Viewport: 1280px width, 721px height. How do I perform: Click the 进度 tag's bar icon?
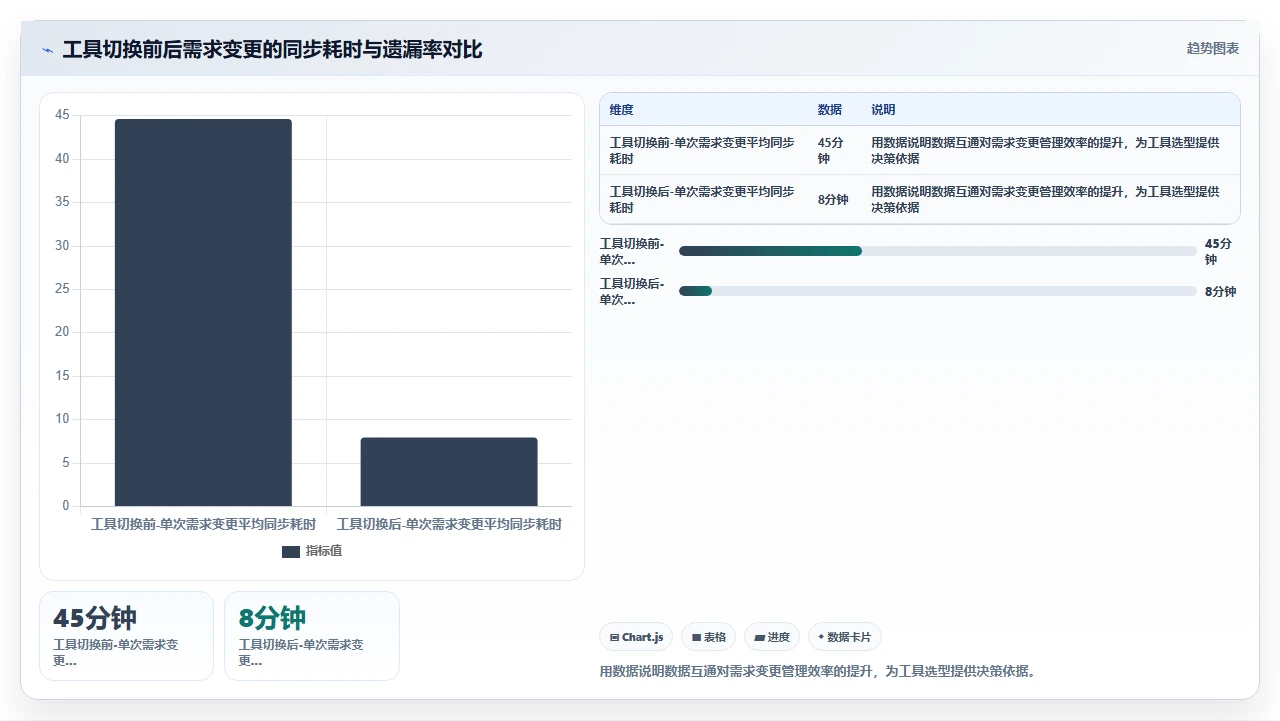tap(759, 637)
